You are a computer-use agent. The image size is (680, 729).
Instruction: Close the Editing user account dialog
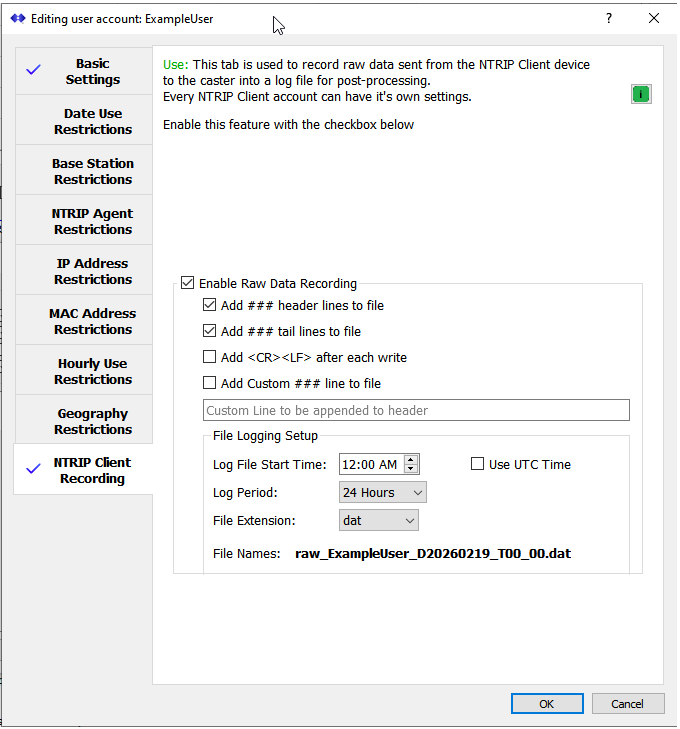point(654,18)
